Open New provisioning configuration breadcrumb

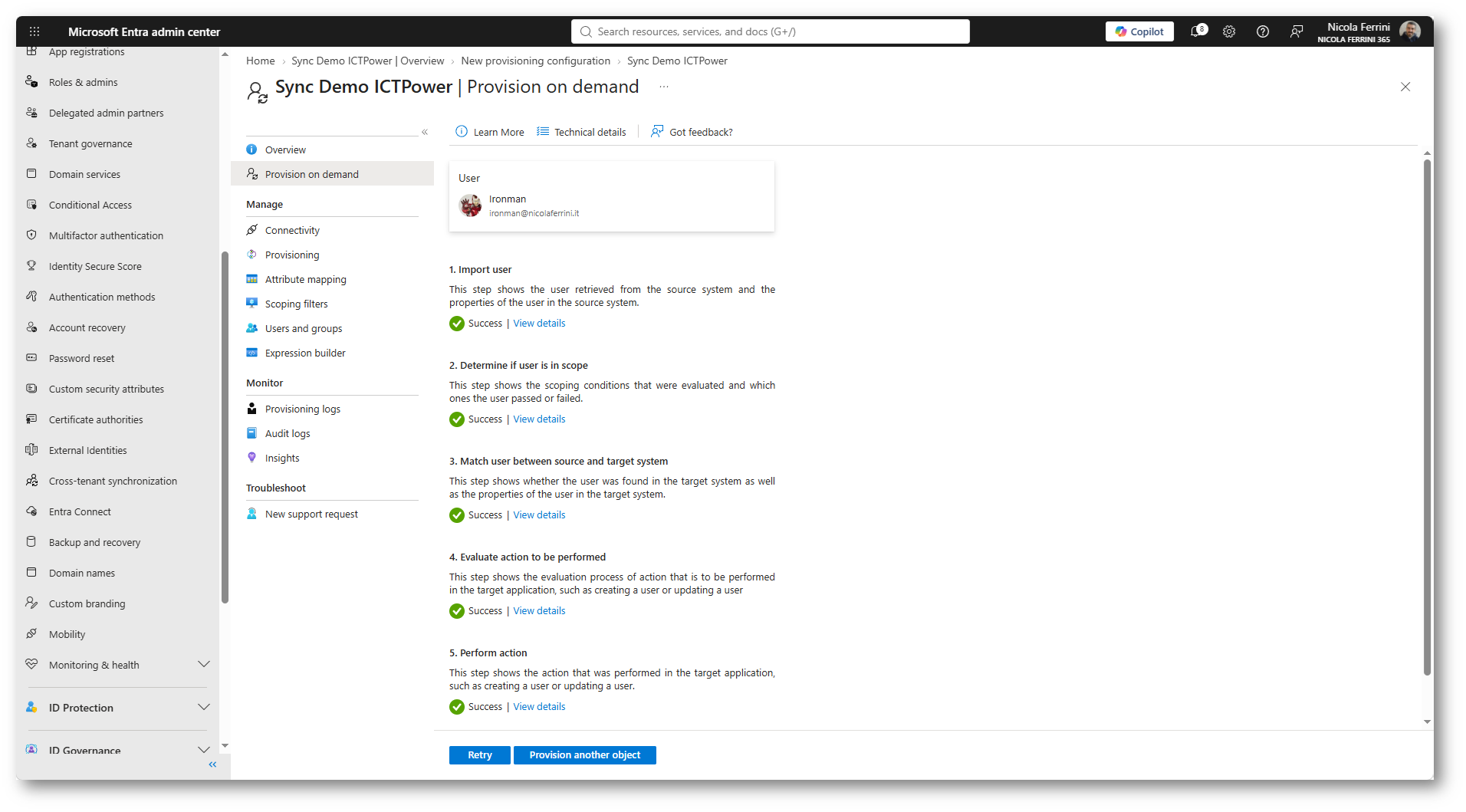point(536,61)
